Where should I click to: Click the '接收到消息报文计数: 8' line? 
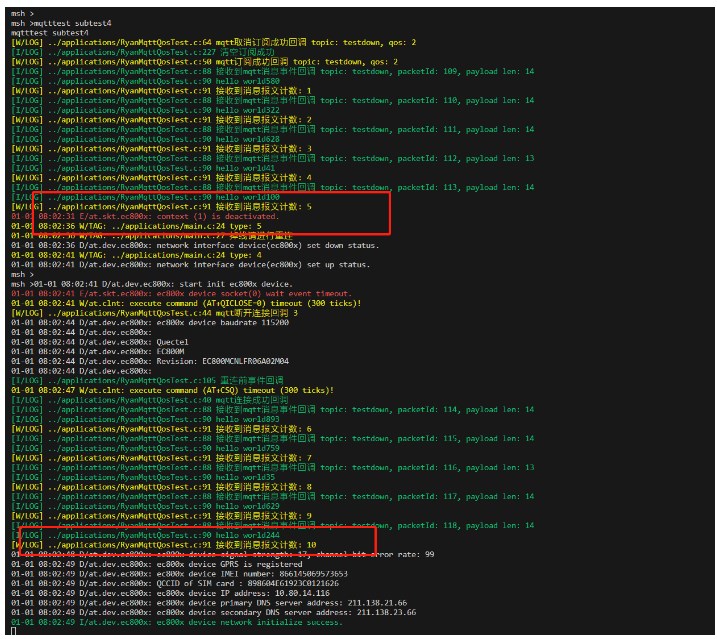coord(161,487)
